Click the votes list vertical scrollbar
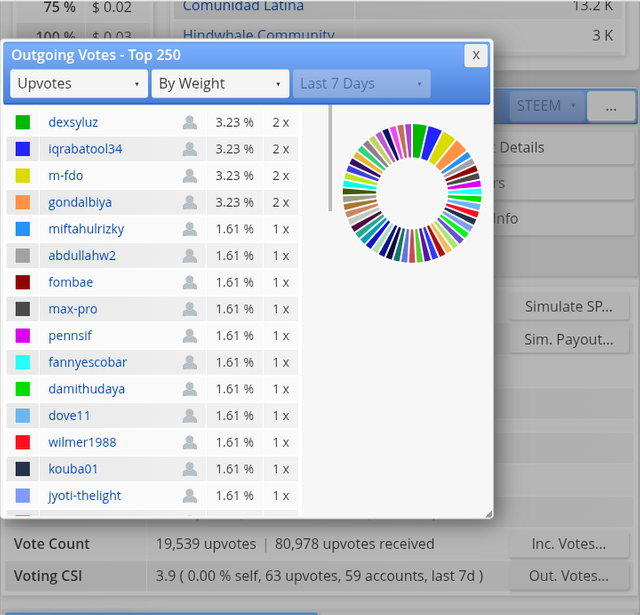Viewport: 640px width, 615px height. 330,158
